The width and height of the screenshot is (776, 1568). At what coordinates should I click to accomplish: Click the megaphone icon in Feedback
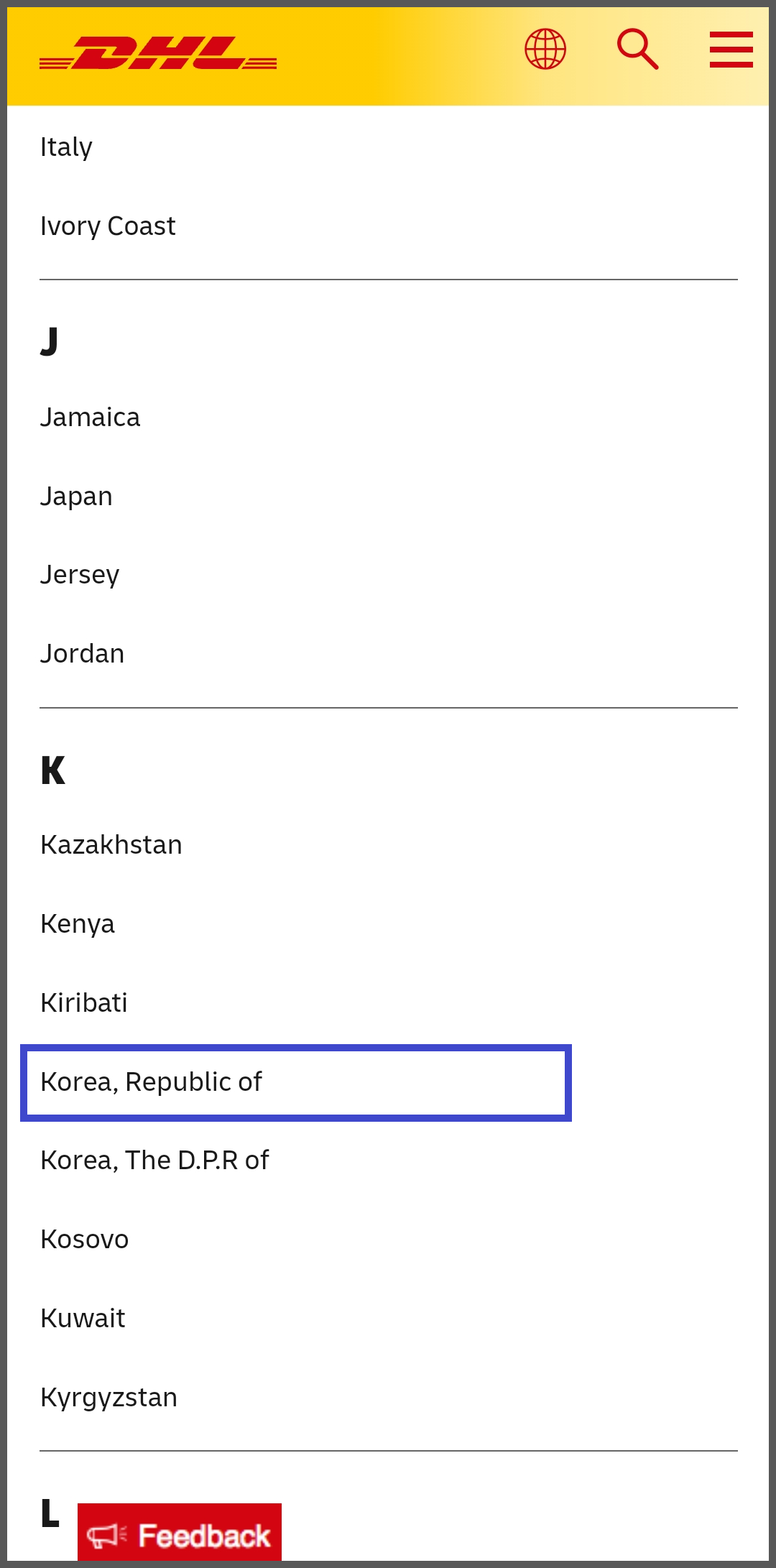[106, 1536]
